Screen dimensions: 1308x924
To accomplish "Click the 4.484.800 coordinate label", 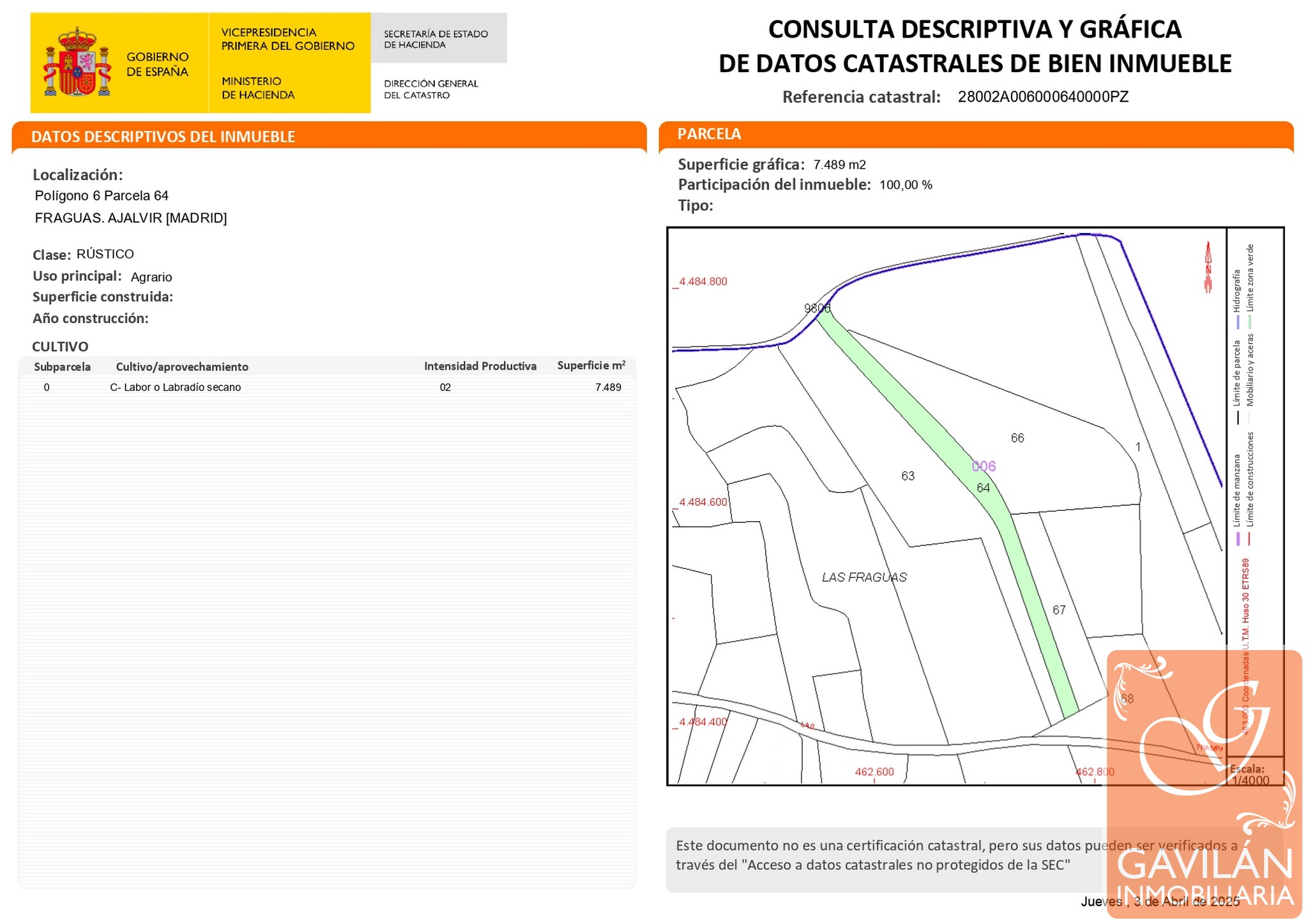I will pos(703,282).
